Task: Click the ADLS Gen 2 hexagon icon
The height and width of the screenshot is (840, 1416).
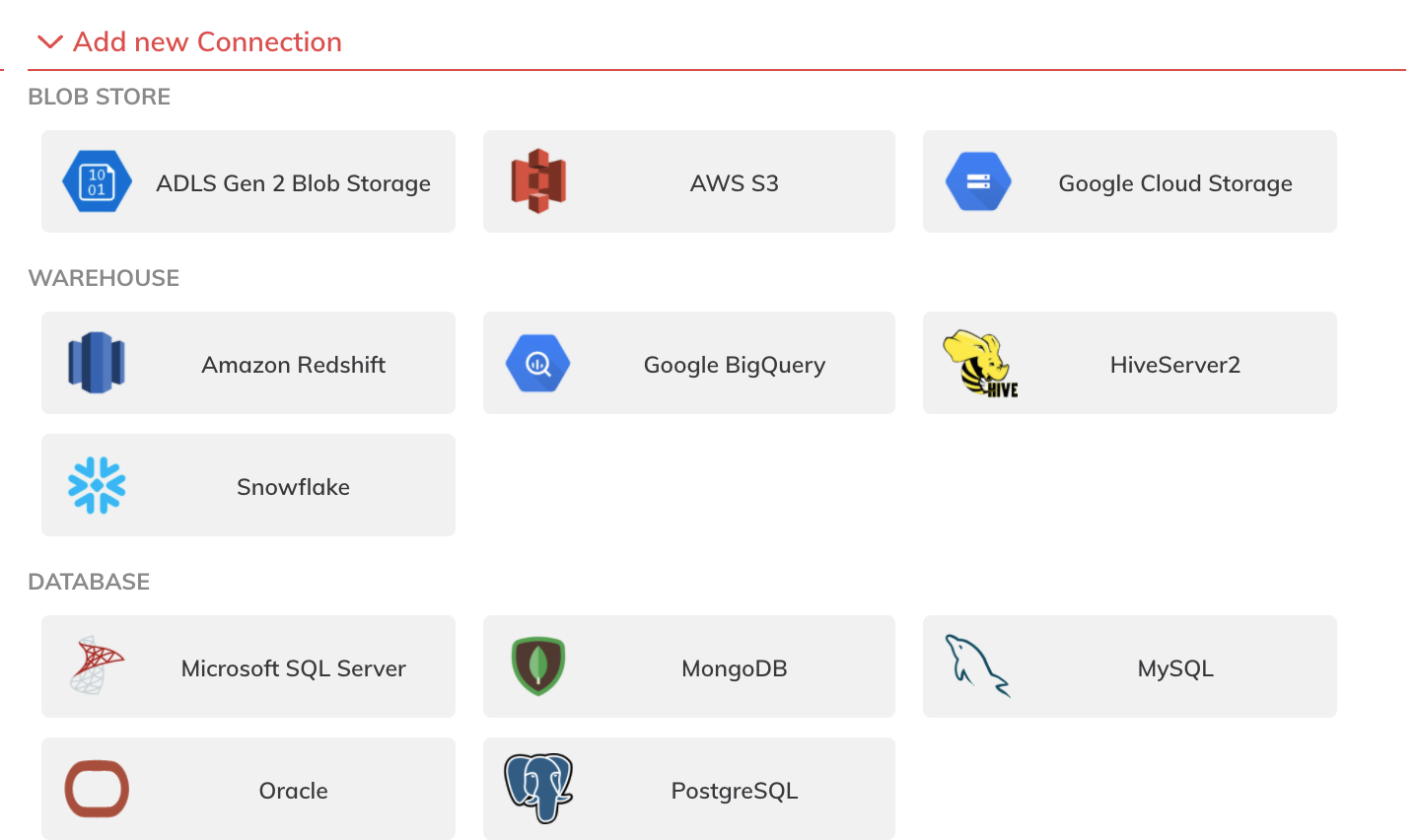Action: [97, 181]
